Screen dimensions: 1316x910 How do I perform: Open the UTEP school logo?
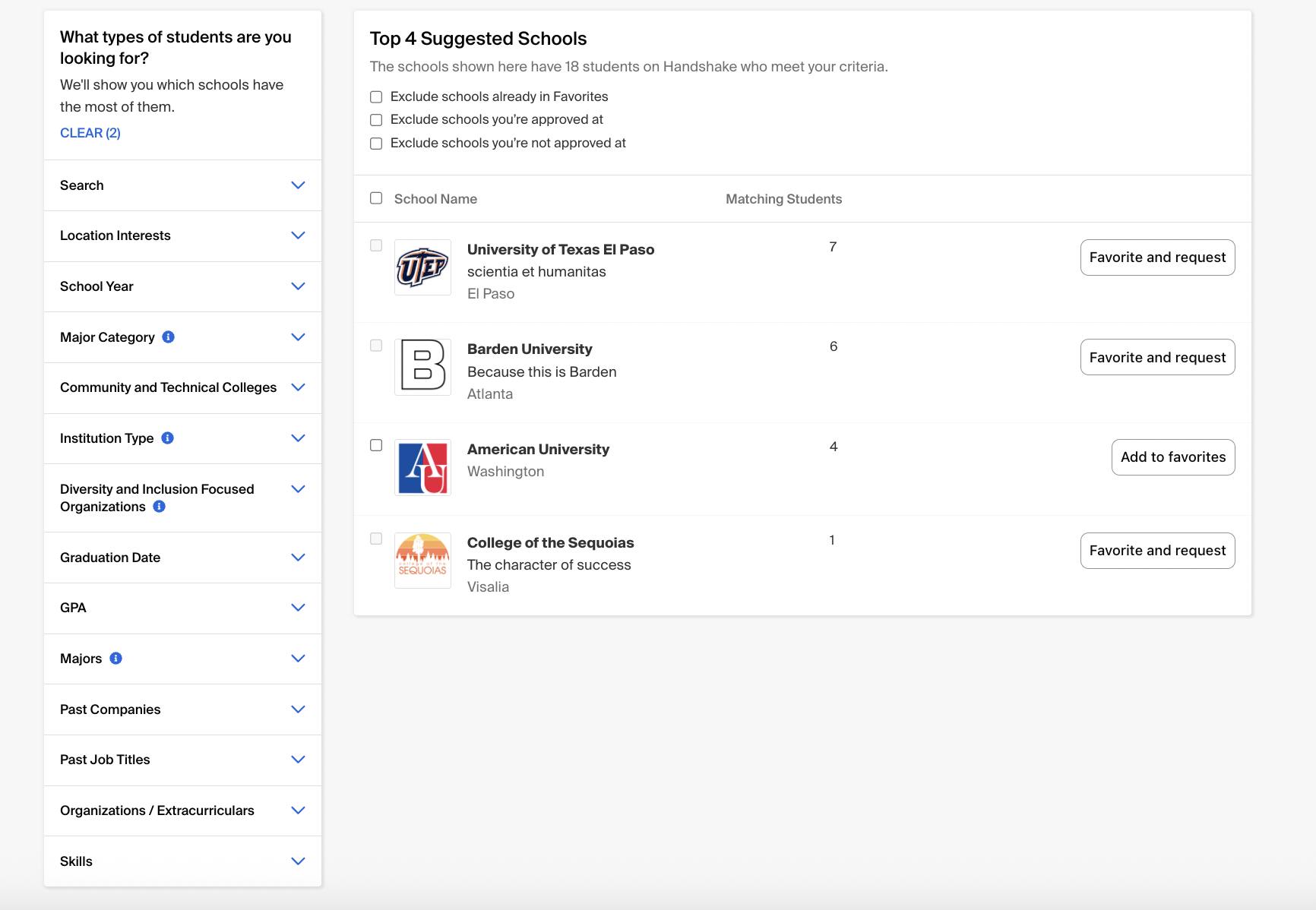pos(422,267)
